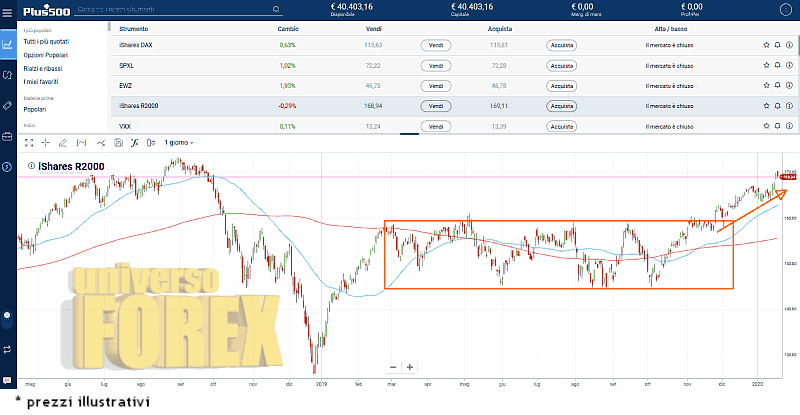Image resolution: width=800 pixels, height=415 pixels.
Task: Click Vendi button for iShares DAX
Action: pos(435,45)
